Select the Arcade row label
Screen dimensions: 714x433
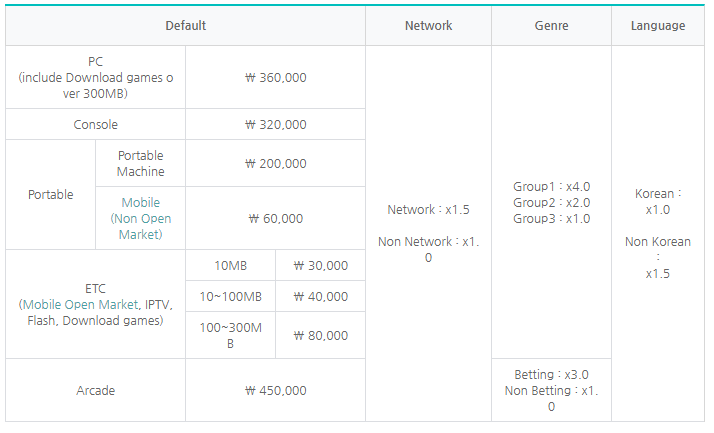click(95, 390)
